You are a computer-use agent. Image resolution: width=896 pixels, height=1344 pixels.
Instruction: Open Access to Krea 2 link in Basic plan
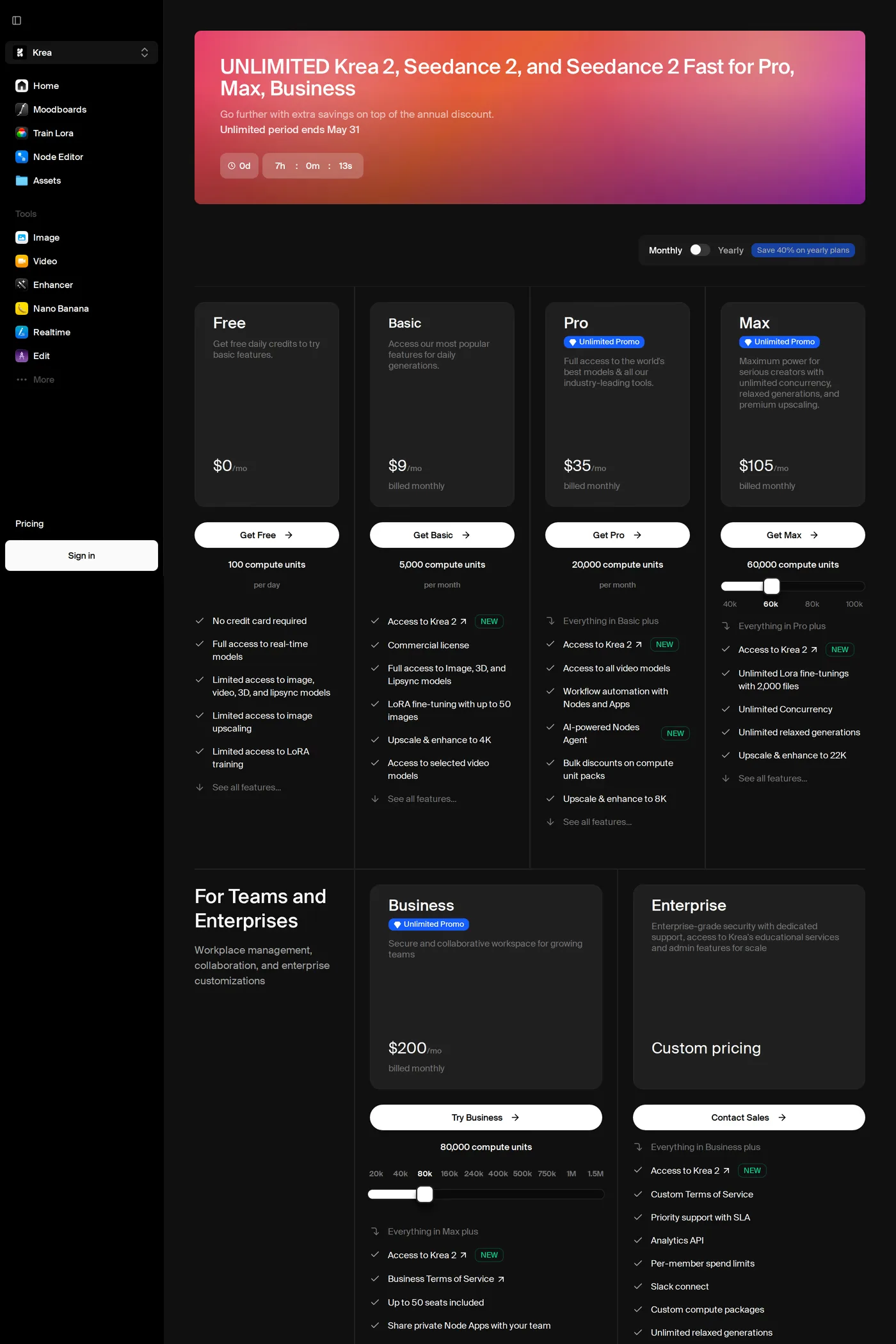coord(427,621)
